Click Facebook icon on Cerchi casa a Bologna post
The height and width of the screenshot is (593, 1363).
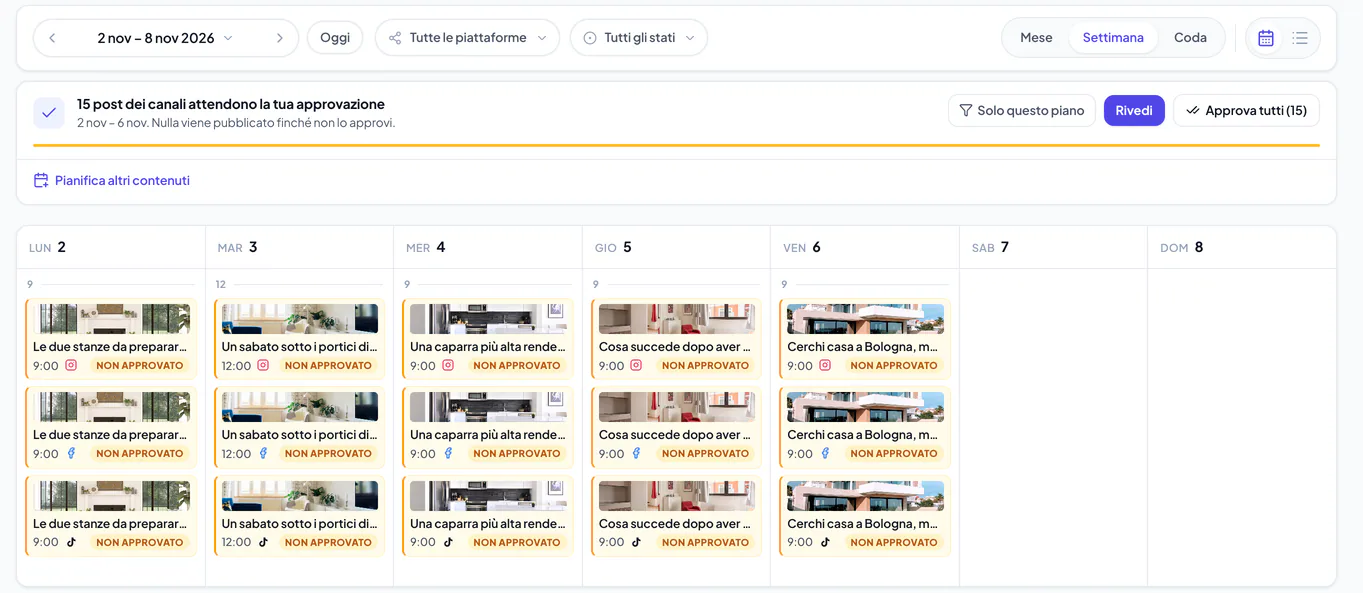pyautogui.click(x=825, y=454)
